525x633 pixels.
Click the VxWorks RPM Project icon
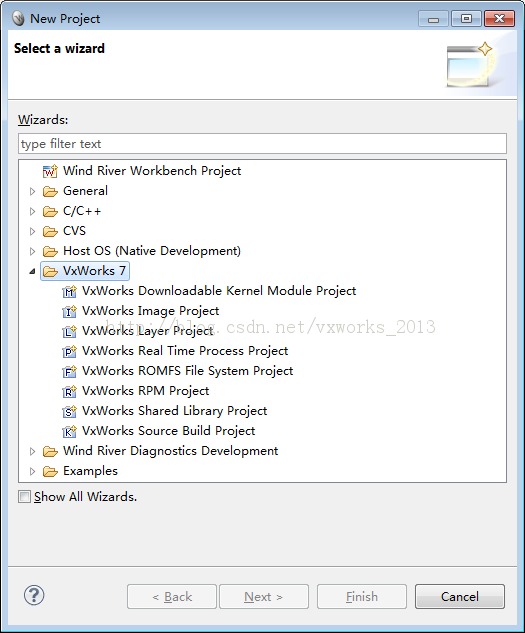pos(69,391)
